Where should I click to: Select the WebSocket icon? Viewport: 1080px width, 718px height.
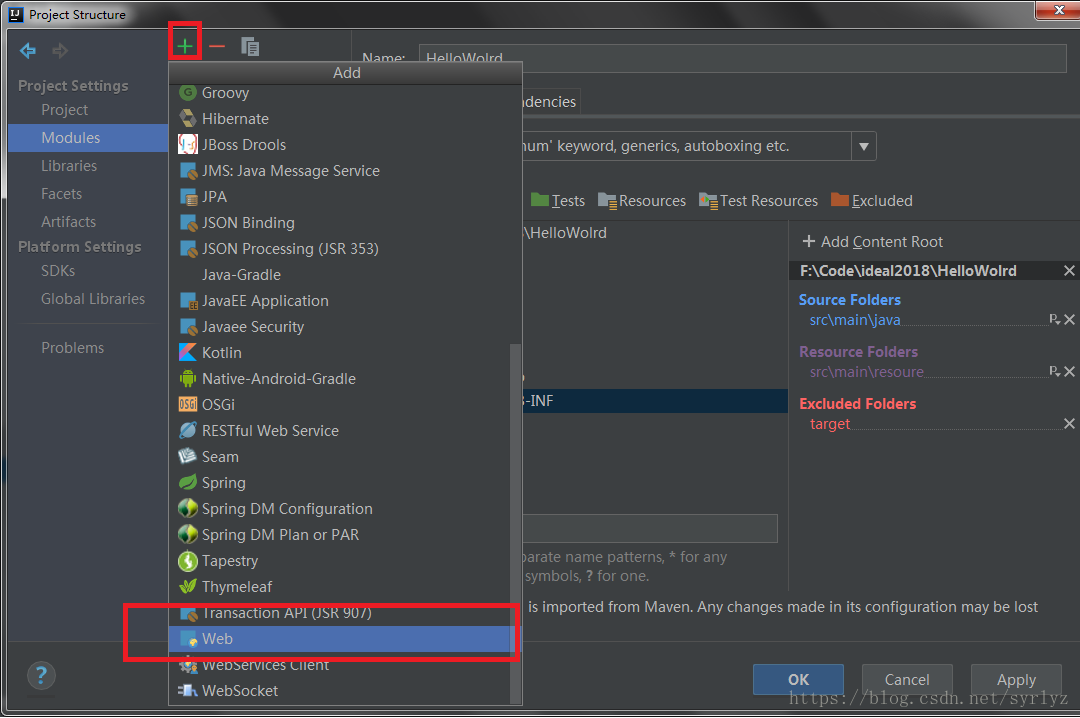[187, 690]
